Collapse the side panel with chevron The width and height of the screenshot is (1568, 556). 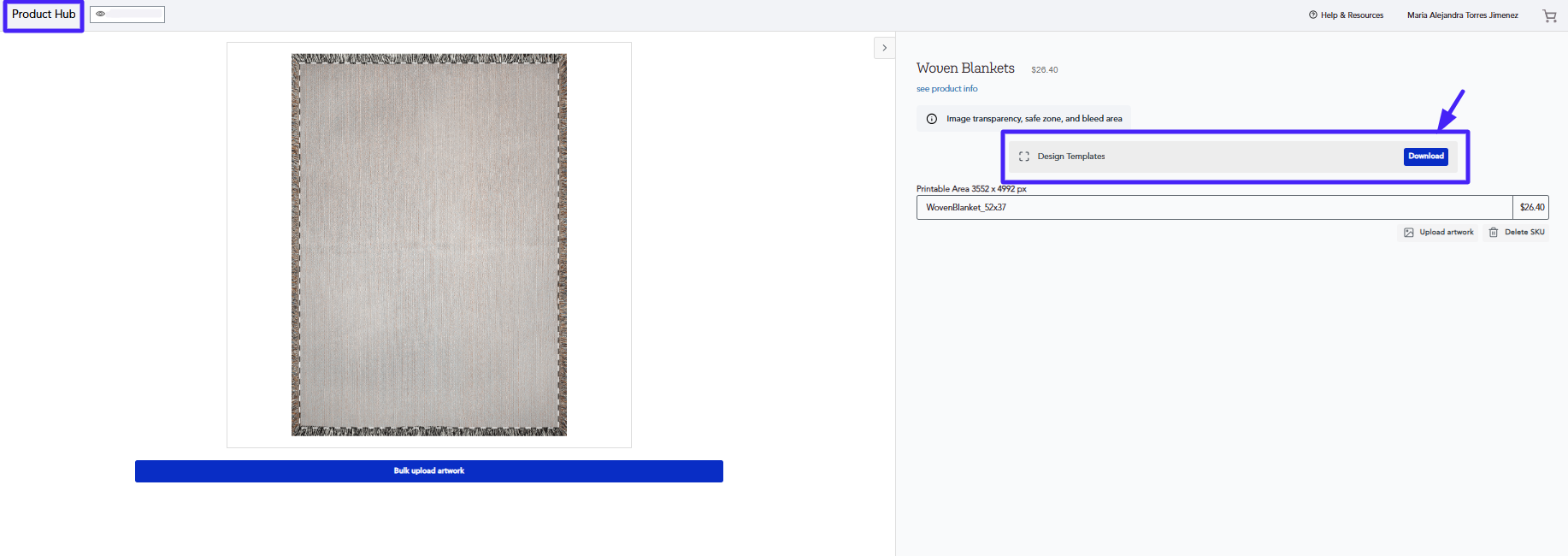coord(884,48)
